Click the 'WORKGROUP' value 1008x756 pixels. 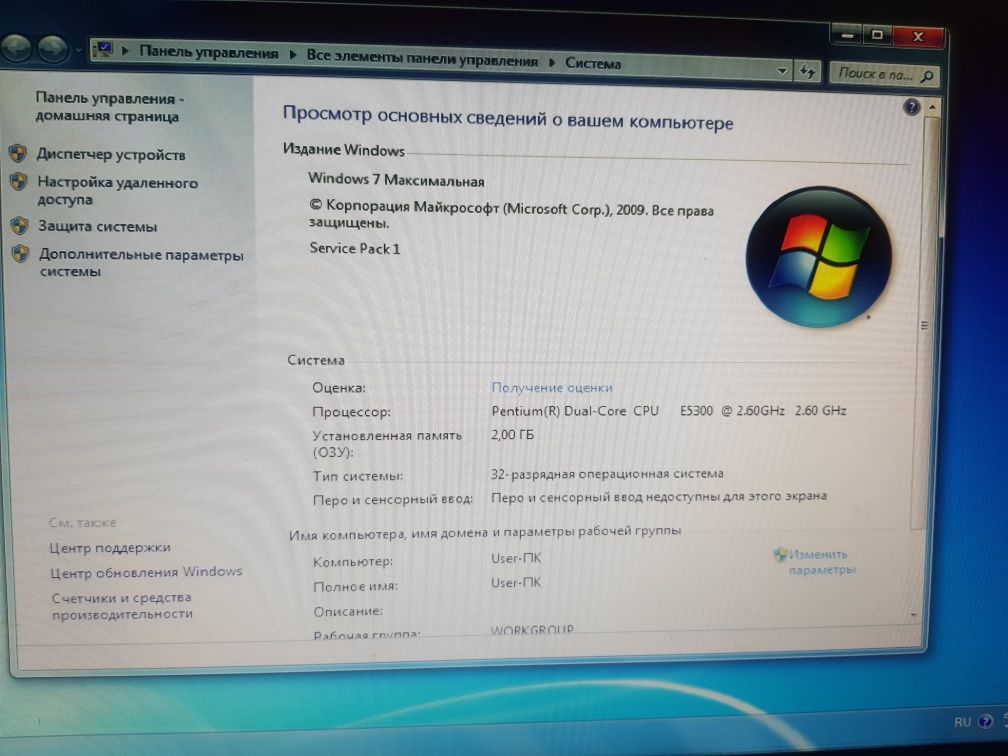point(532,631)
